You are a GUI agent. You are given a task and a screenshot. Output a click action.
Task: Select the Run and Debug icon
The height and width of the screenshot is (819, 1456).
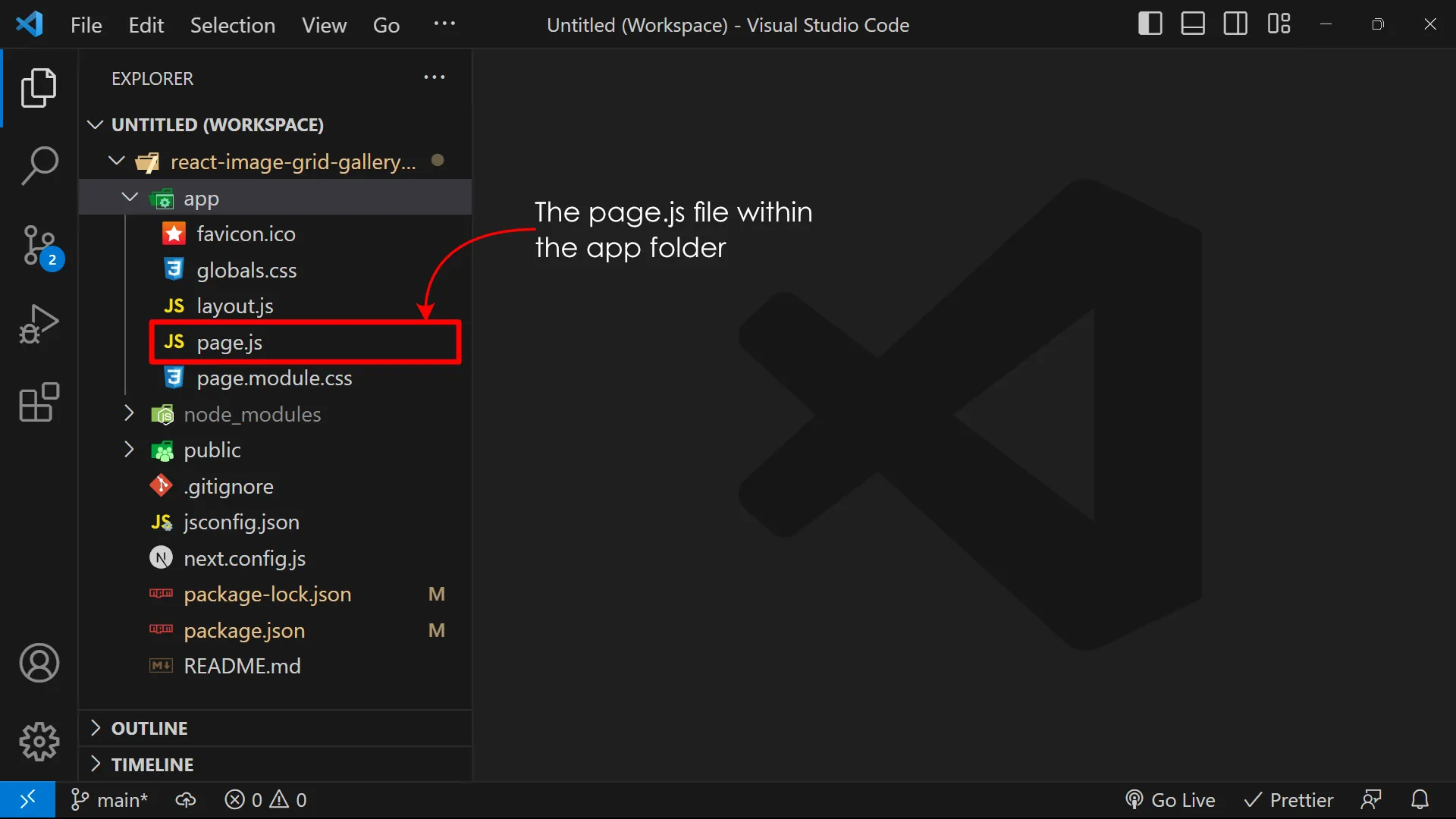39,324
